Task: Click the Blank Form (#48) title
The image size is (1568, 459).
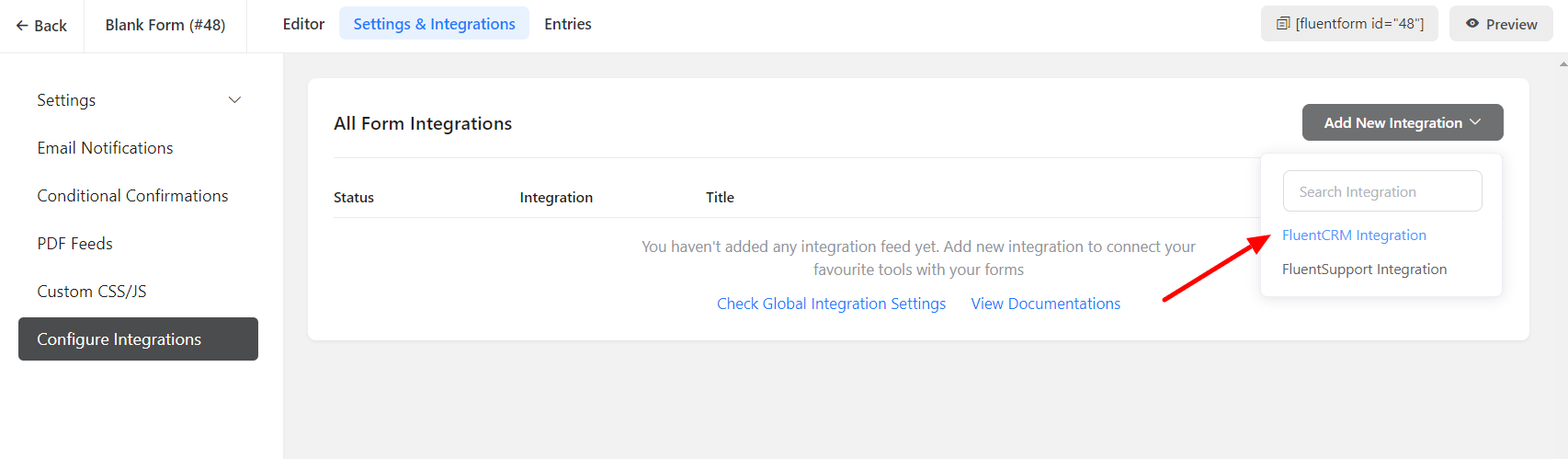Action: point(165,25)
